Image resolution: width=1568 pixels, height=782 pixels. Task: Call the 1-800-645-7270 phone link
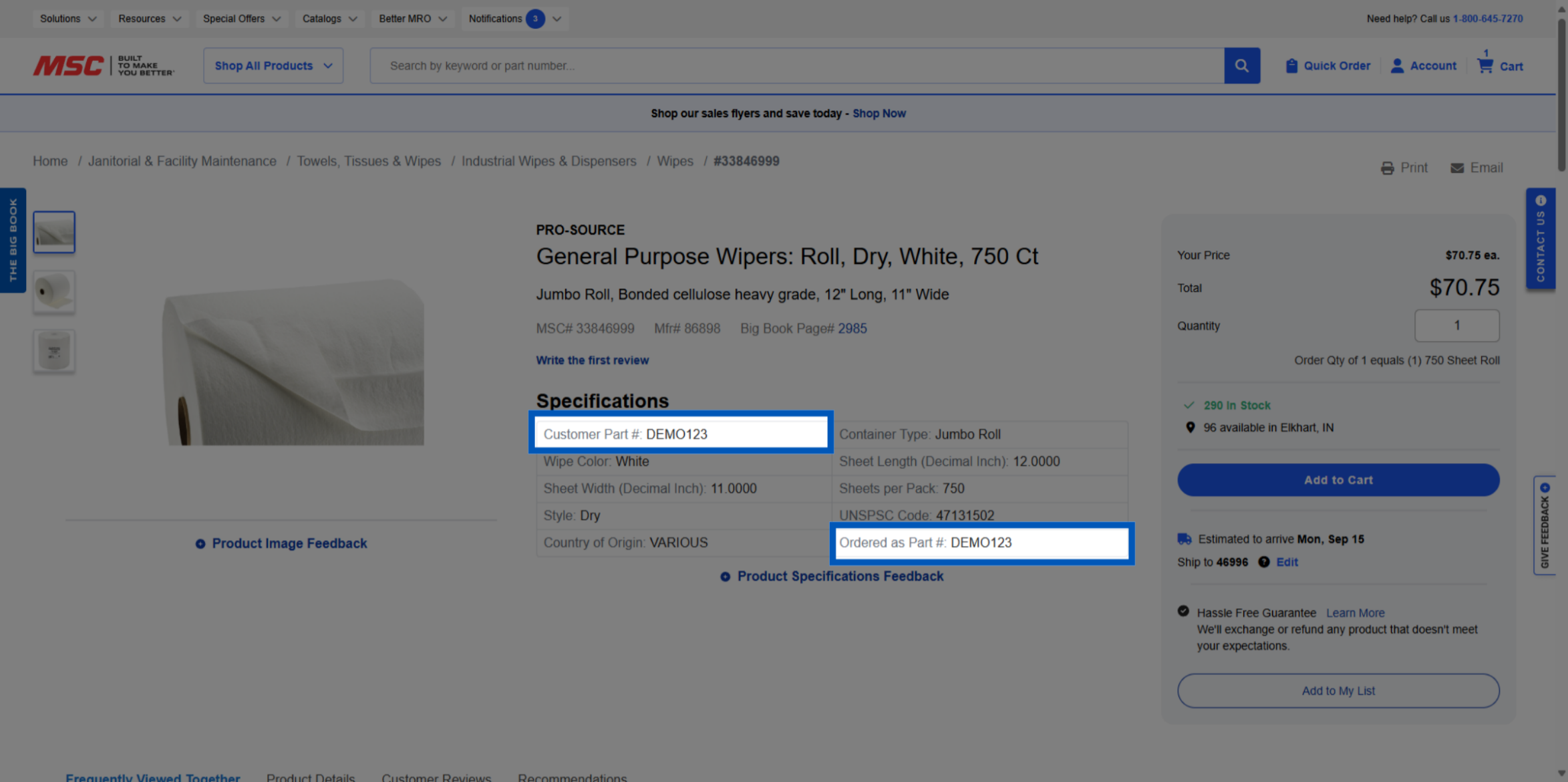pos(1488,19)
